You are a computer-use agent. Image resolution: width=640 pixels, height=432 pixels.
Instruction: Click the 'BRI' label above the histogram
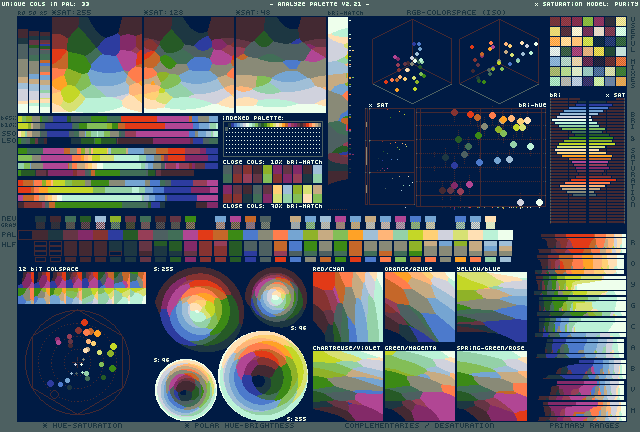[555, 95]
